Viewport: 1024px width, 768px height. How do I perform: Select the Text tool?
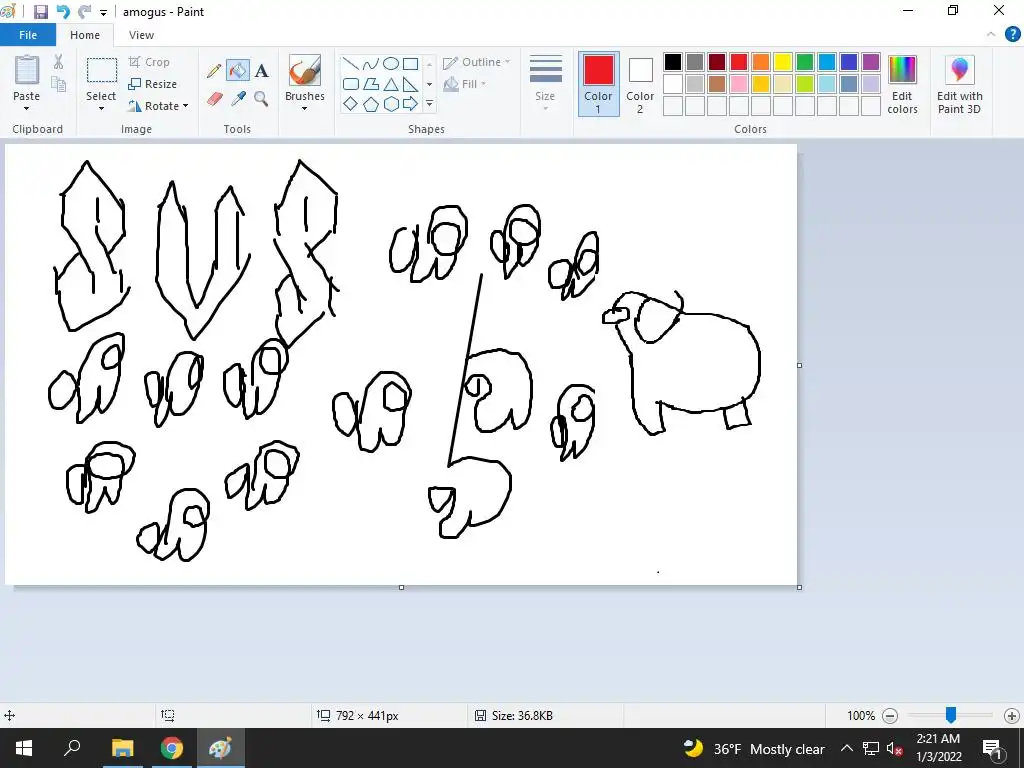[261, 71]
